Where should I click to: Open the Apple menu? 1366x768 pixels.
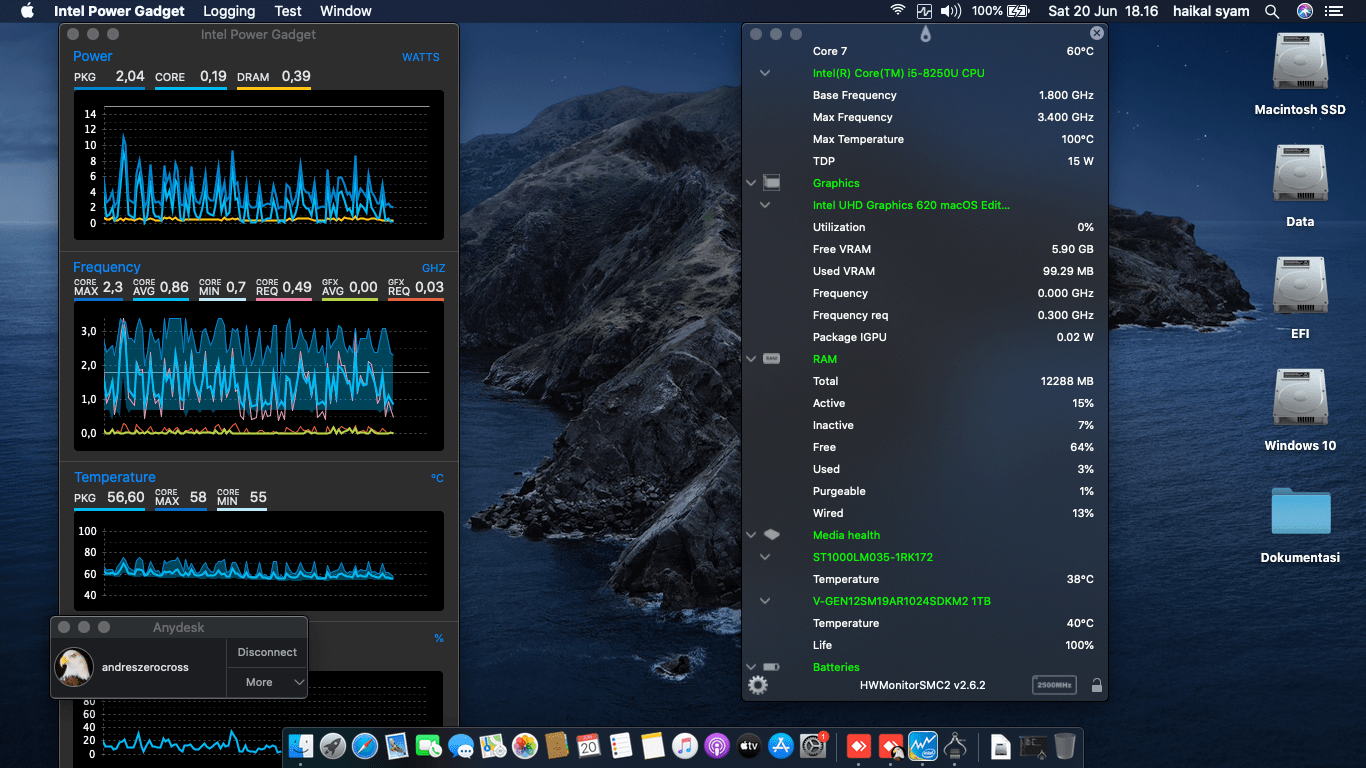pyautogui.click(x=27, y=11)
